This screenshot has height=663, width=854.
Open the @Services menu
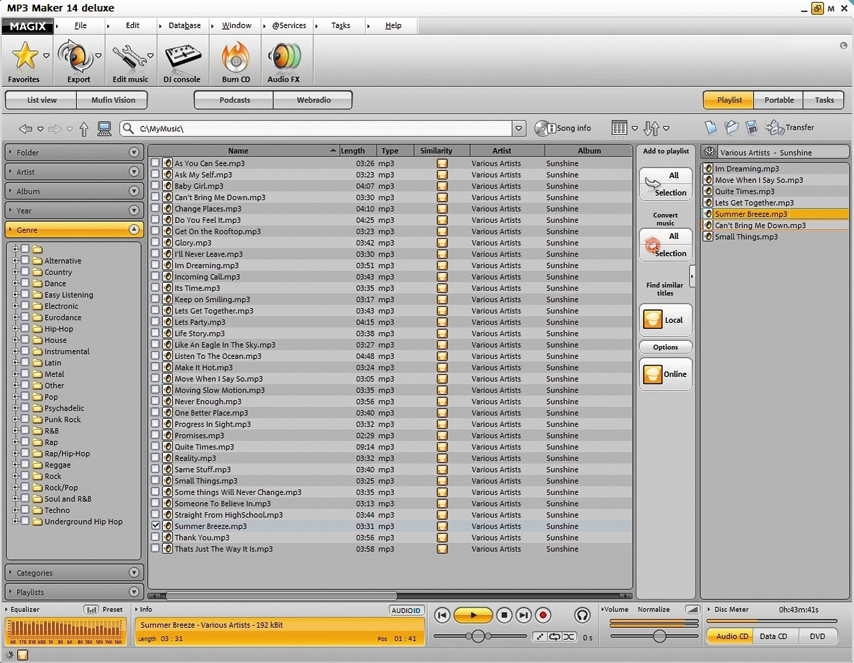[289, 26]
